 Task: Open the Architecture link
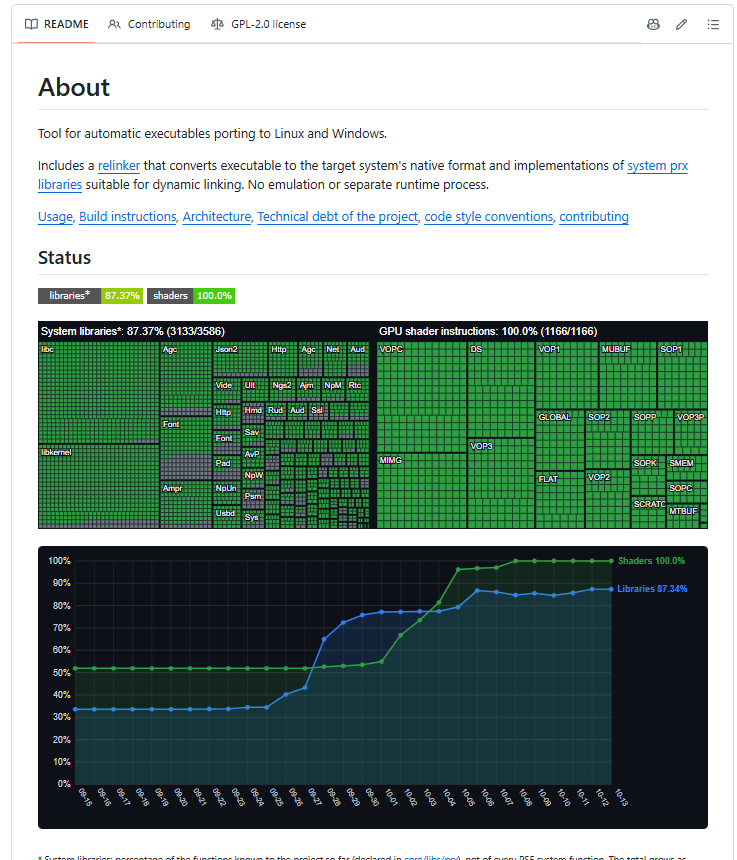pyautogui.click(x=217, y=217)
